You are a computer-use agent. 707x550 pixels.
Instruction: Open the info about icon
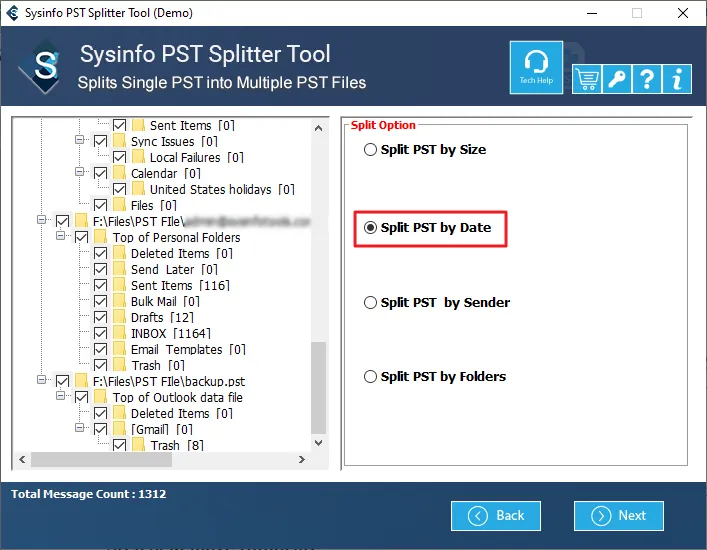point(677,79)
